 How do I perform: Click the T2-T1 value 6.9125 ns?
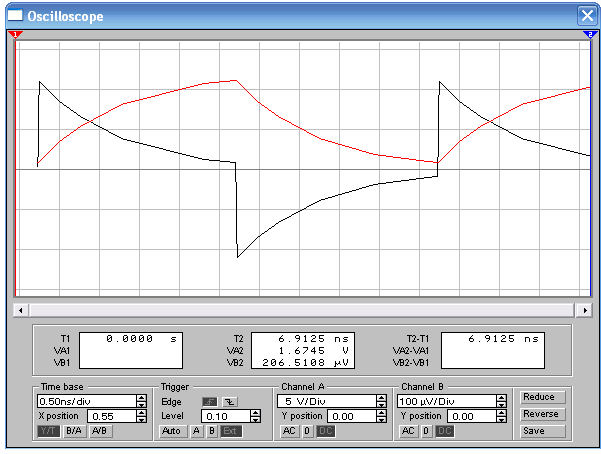503,339
